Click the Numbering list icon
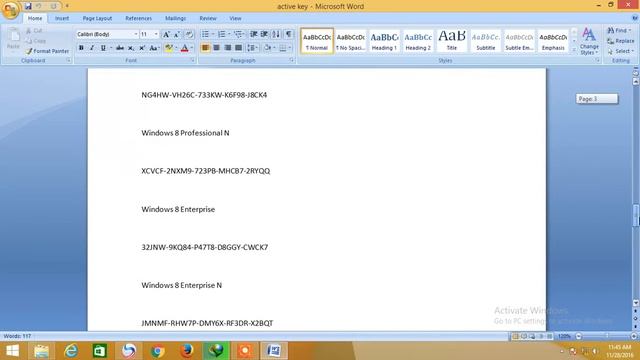The height and width of the screenshot is (360, 640). click(x=222, y=34)
